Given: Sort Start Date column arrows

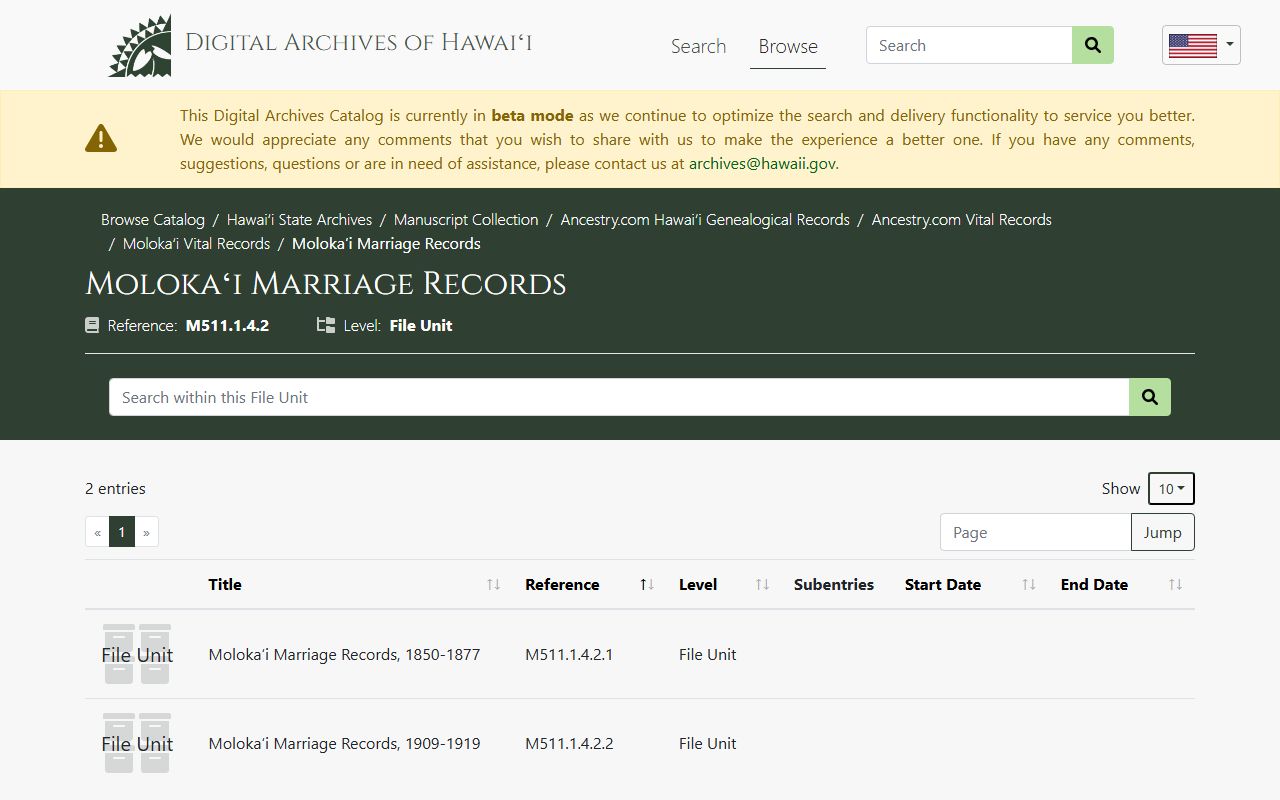Looking at the screenshot, I should (1029, 585).
